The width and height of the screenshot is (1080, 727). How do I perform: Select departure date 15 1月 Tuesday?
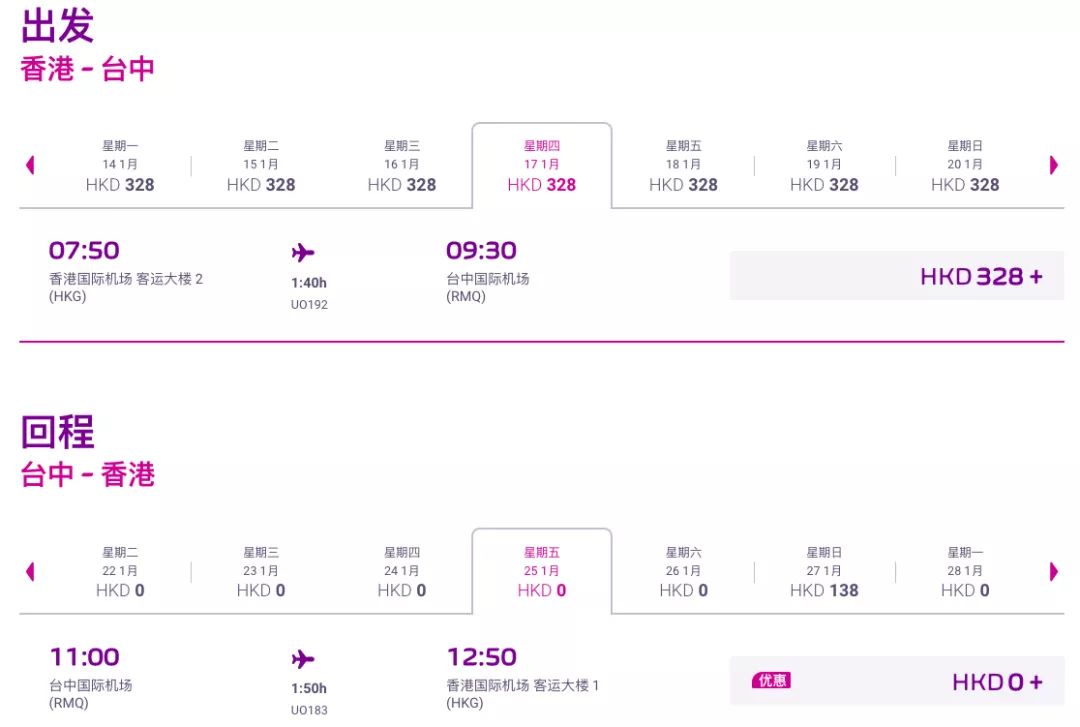261,166
